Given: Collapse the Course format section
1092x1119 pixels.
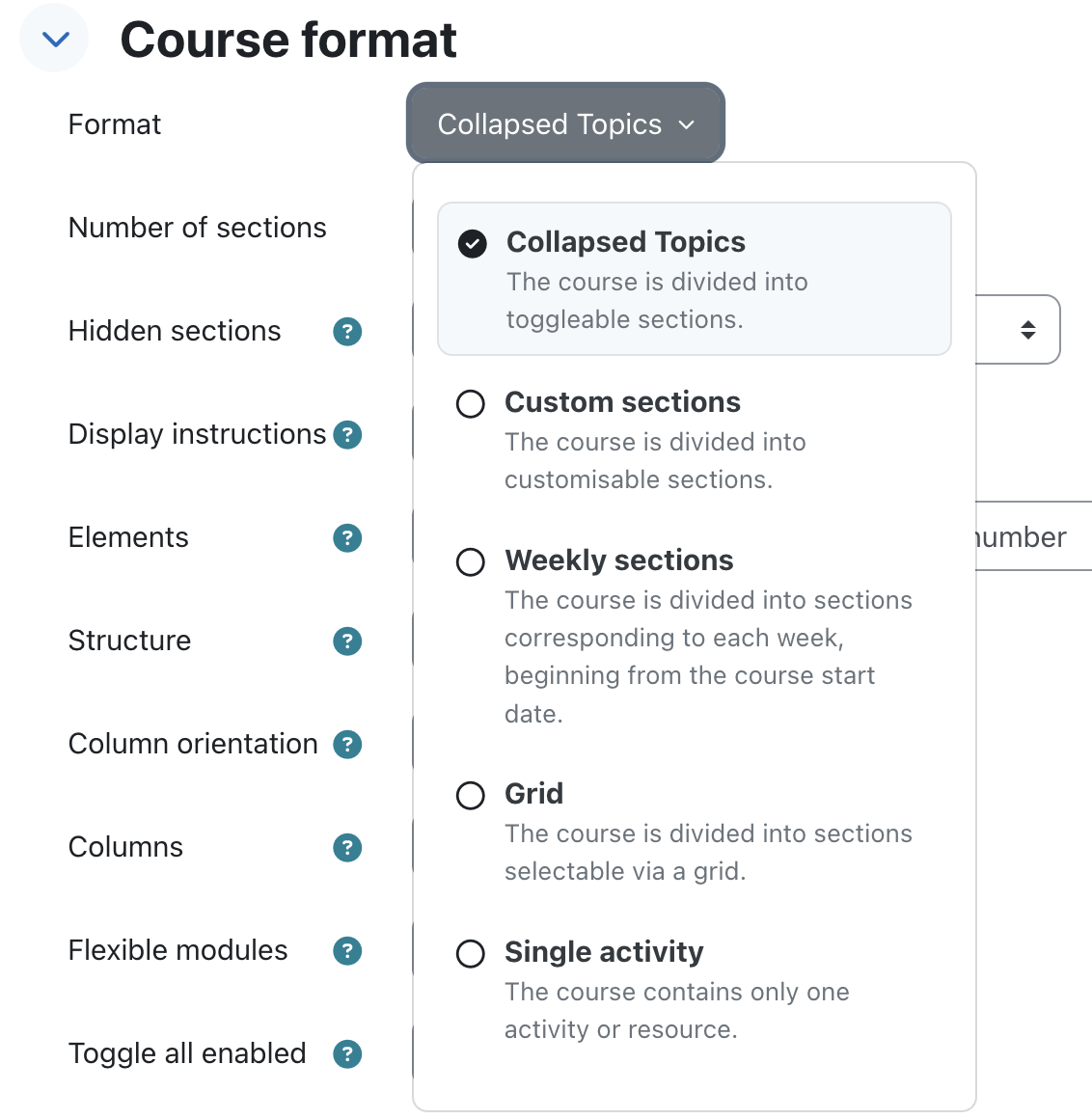Looking at the screenshot, I should (x=53, y=38).
